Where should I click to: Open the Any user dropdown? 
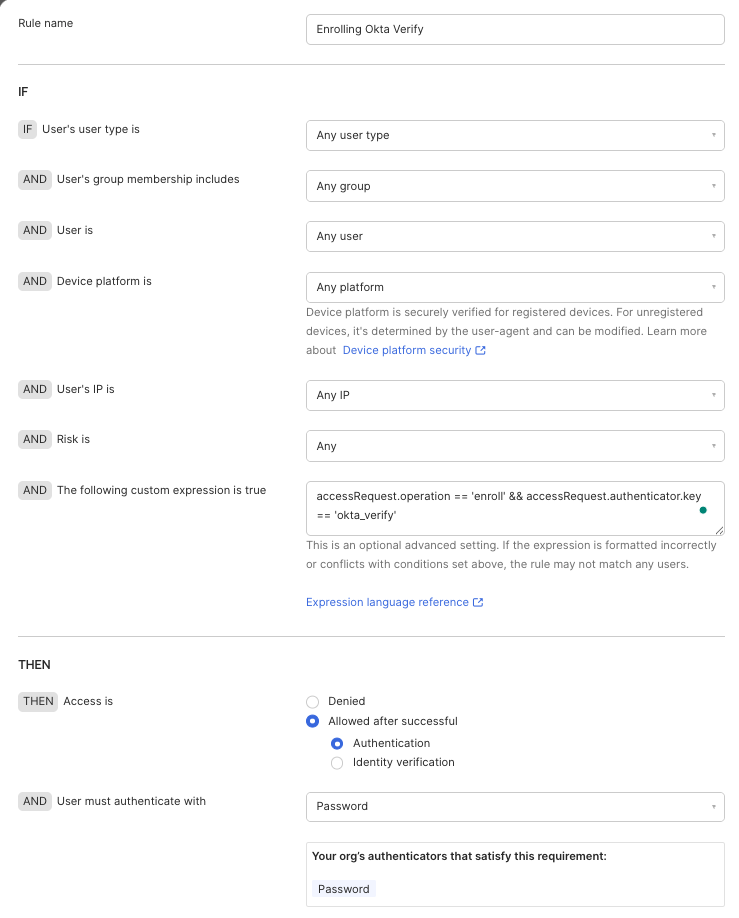515,237
